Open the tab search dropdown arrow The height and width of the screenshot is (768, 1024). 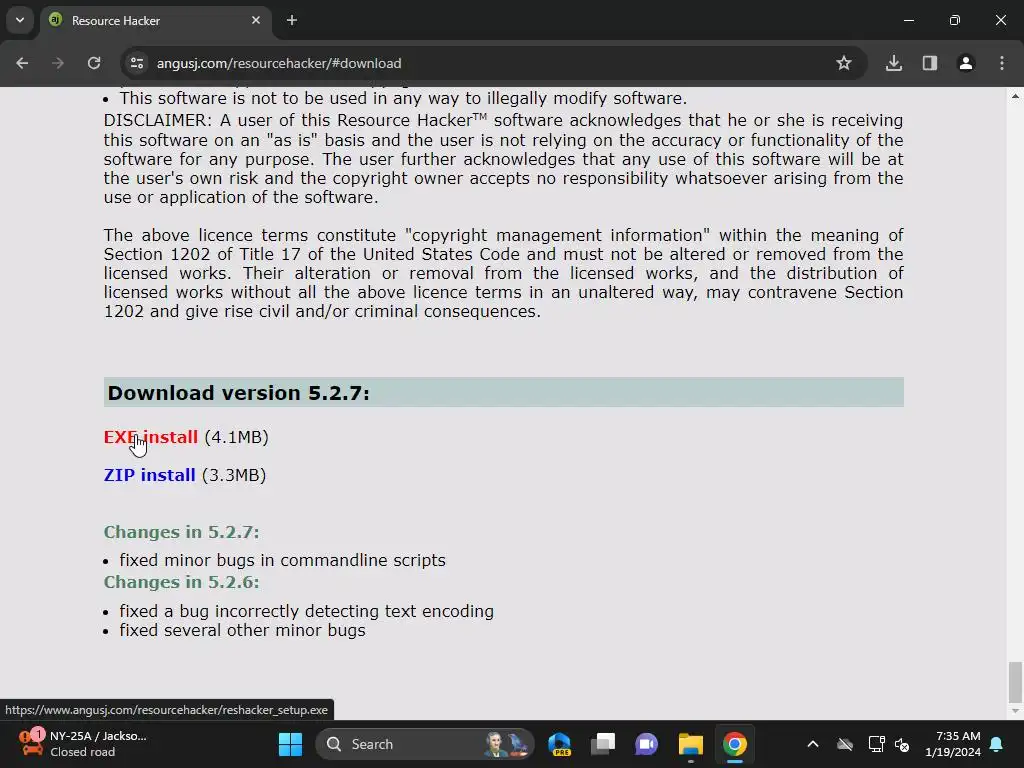20,20
